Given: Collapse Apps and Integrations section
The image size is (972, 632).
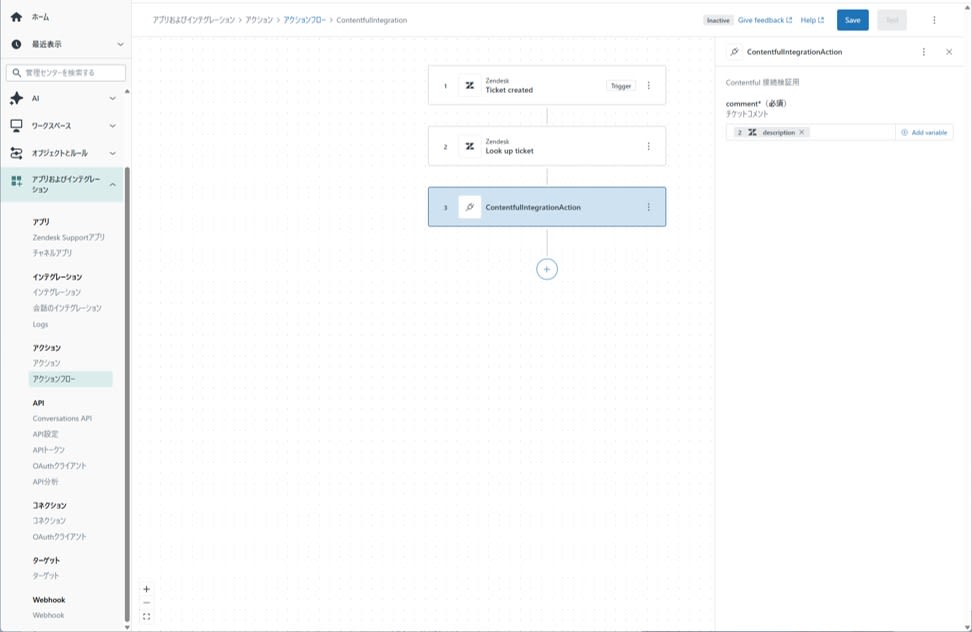Looking at the screenshot, I should coord(113,184).
